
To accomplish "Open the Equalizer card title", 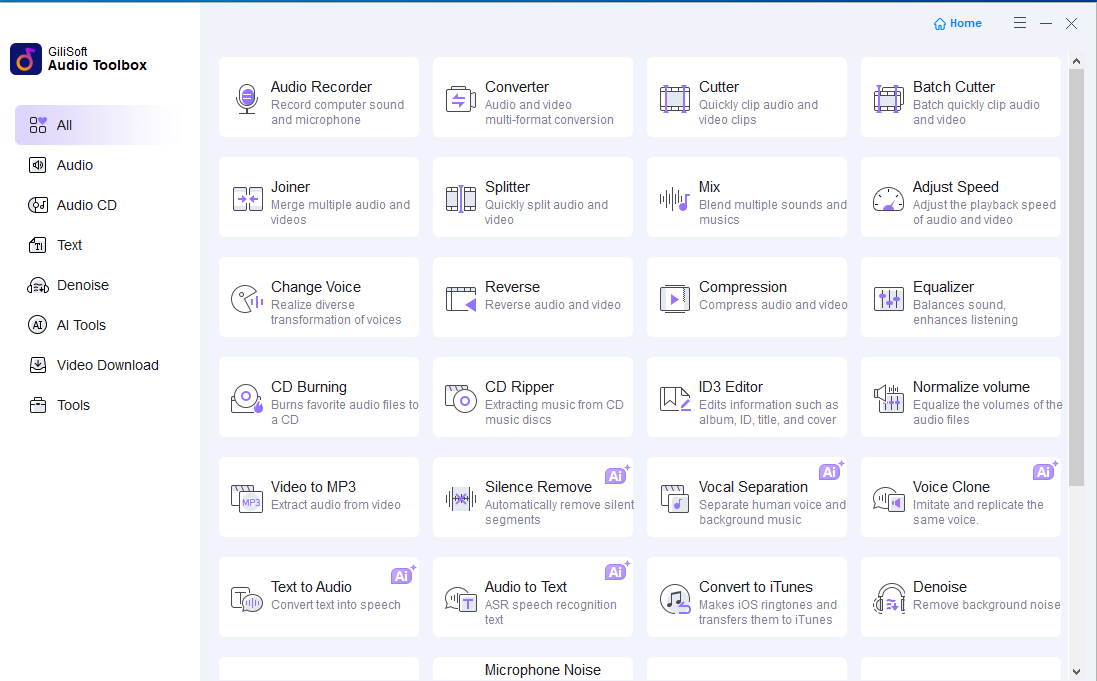I will point(943,287).
